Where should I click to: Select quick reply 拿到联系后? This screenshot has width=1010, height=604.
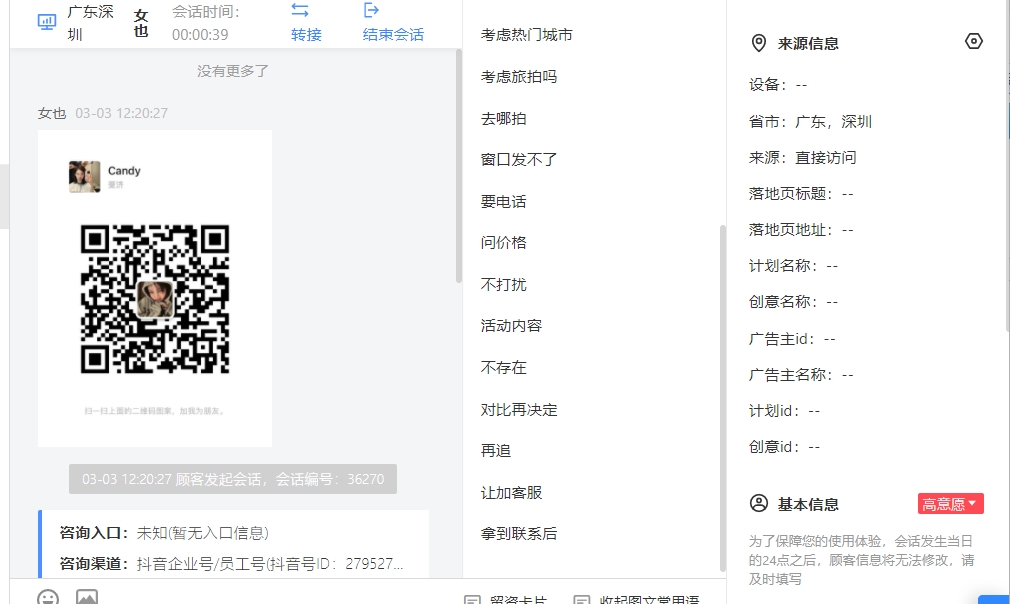pyautogui.click(x=519, y=534)
